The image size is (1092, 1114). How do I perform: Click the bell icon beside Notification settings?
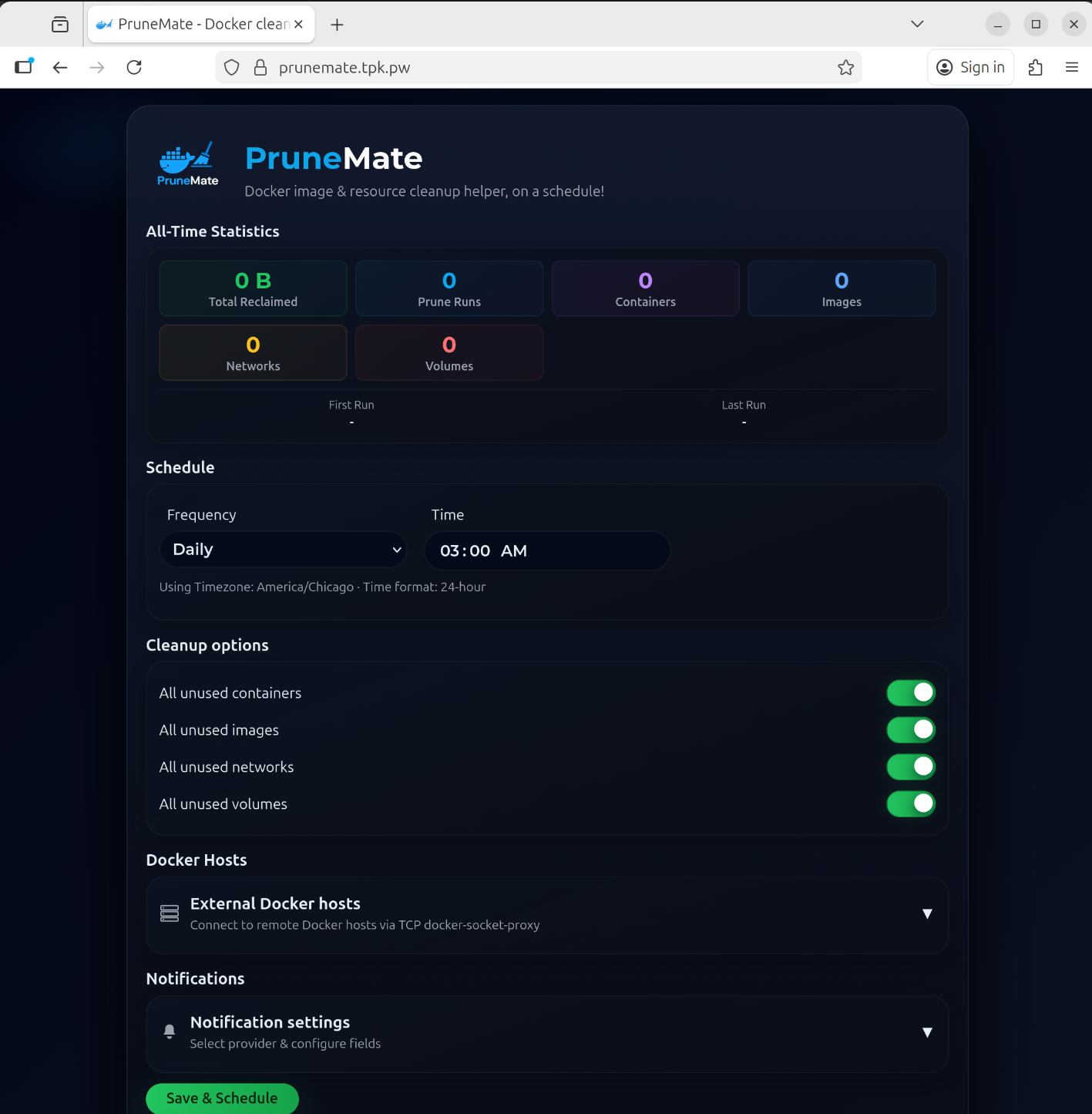coord(170,1032)
